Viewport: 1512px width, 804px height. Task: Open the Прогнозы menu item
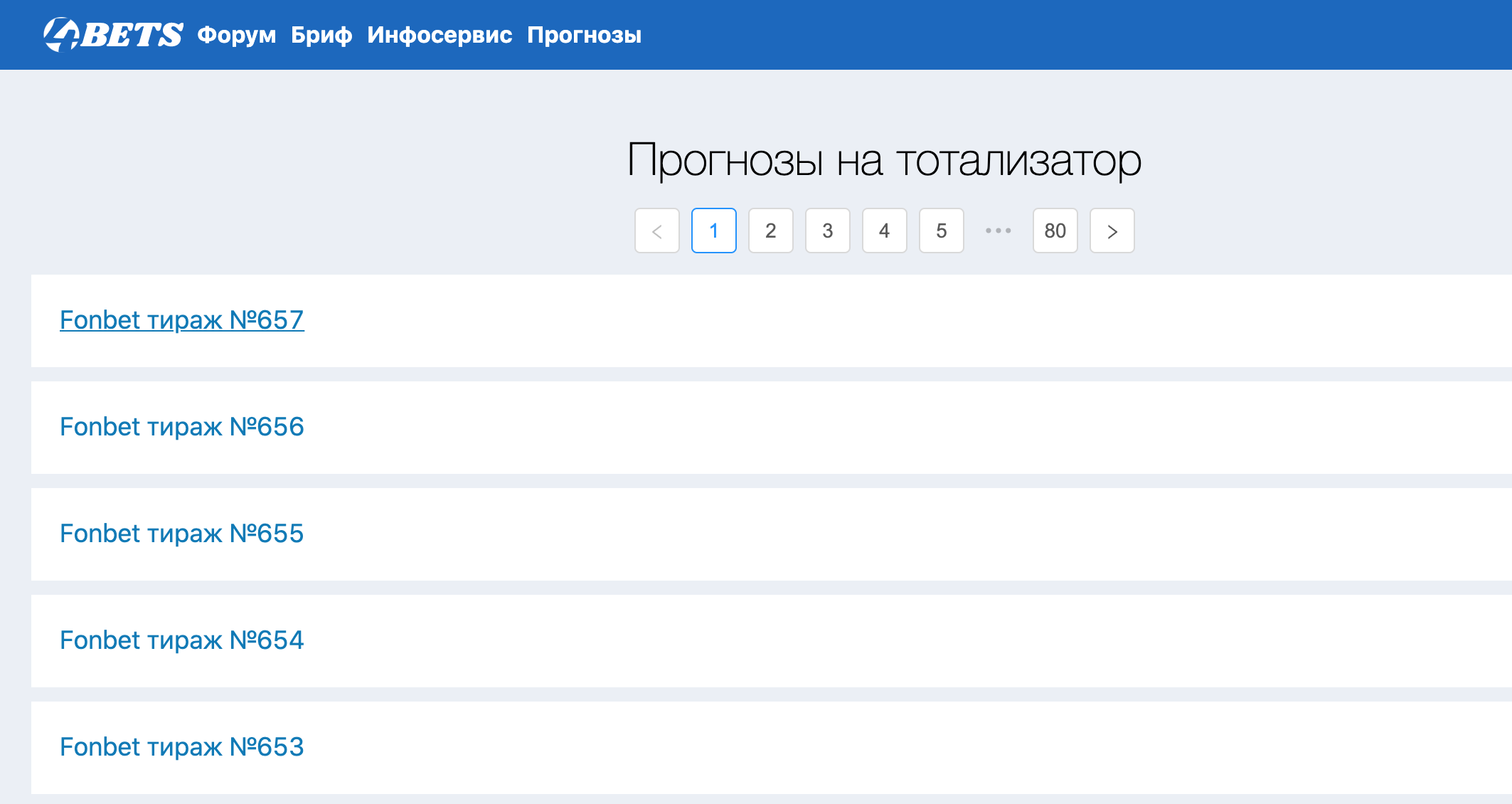coord(585,35)
